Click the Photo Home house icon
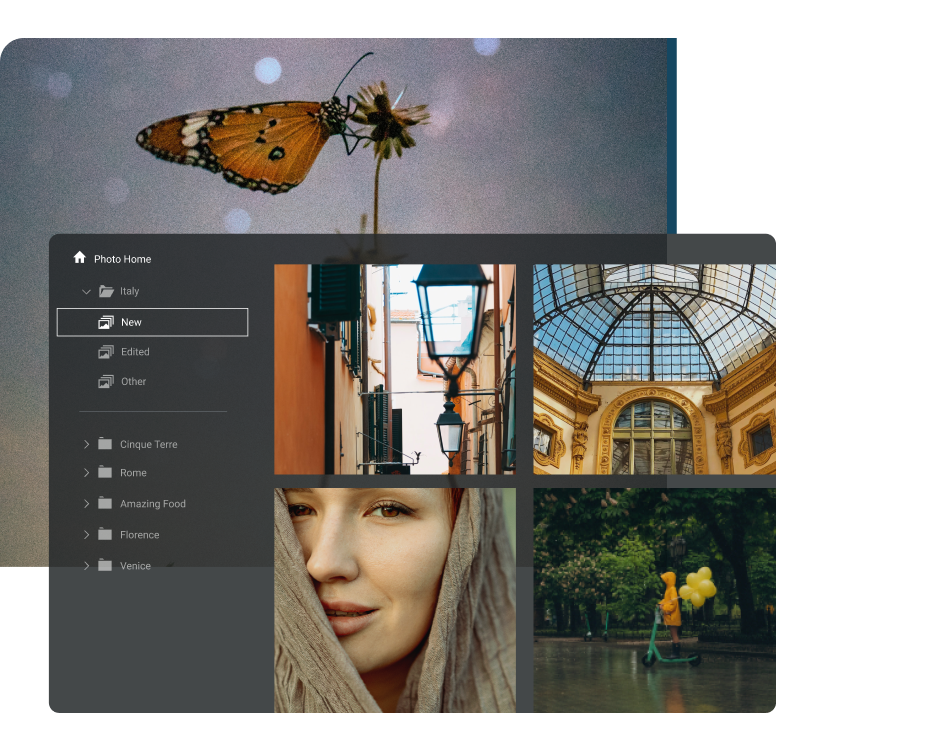Image resolution: width=950 pixels, height=752 pixels. 79,258
